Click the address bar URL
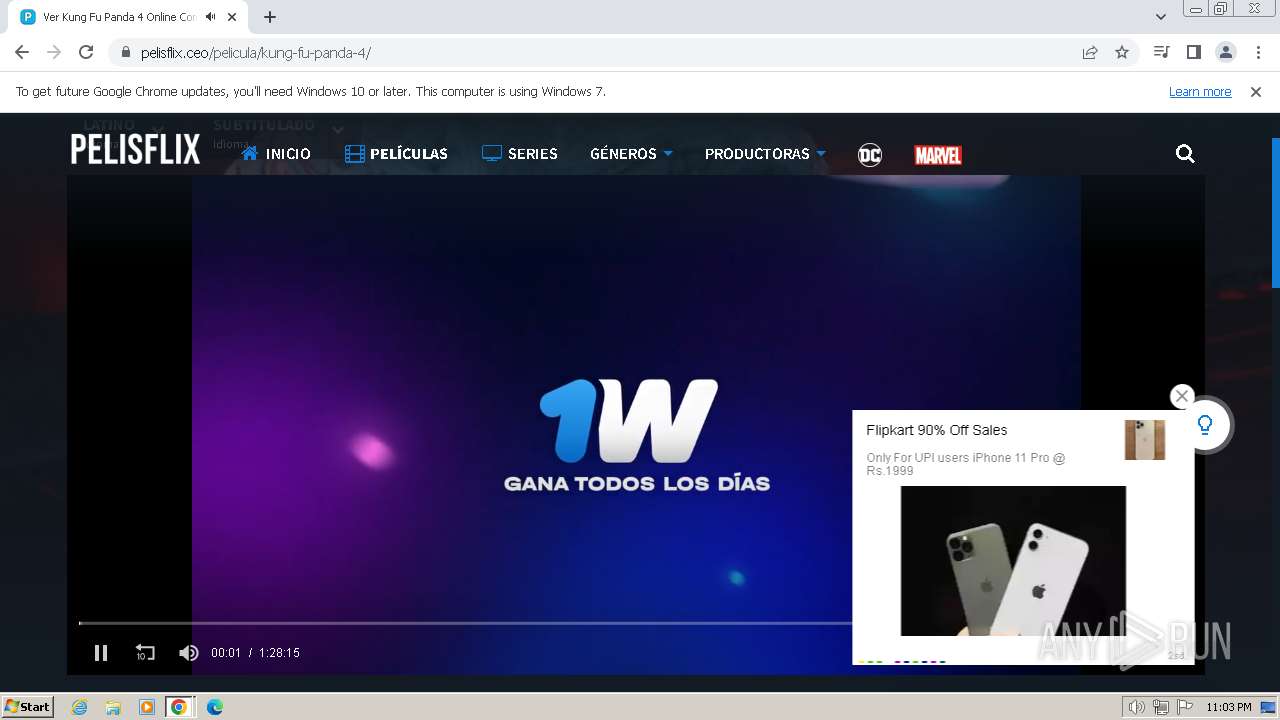 (x=256, y=53)
